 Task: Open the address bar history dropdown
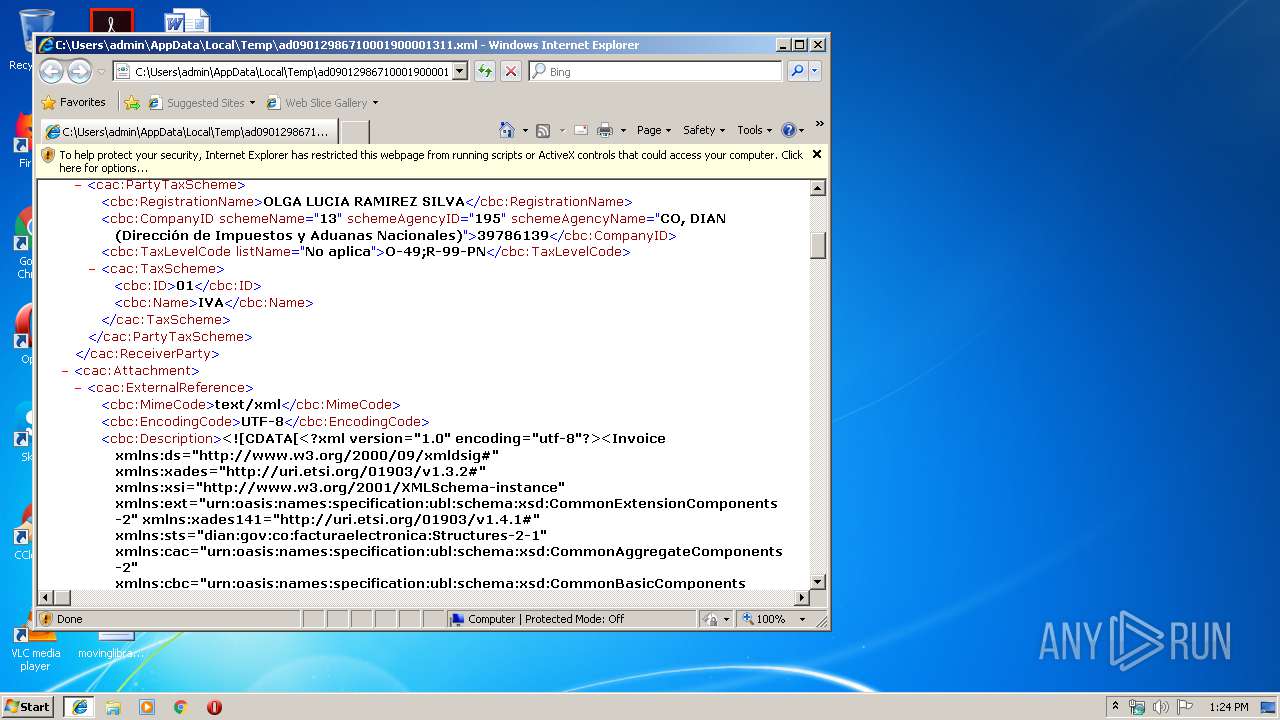[460, 71]
